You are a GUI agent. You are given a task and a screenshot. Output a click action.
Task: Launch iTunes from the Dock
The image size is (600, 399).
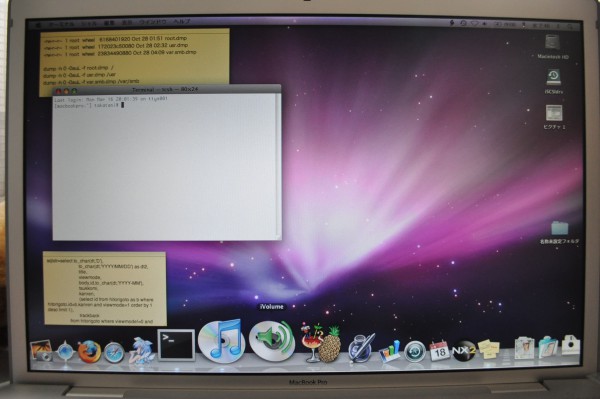click(x=222, y=341)
